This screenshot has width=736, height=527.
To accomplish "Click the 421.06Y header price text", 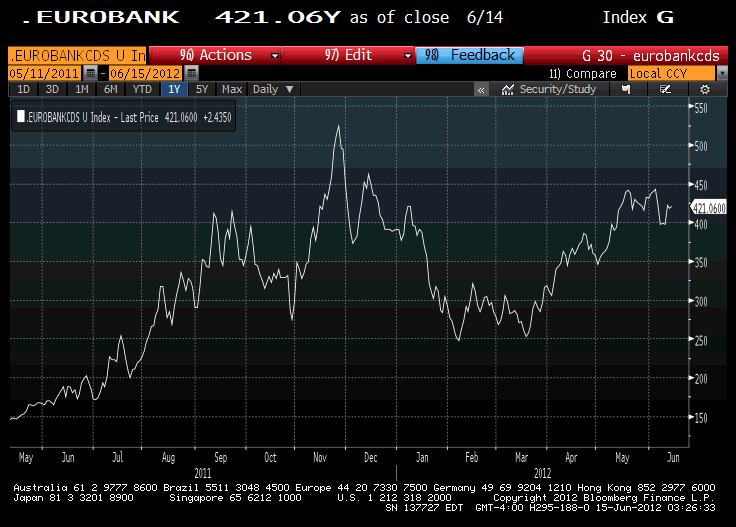I will click(277, 17).
